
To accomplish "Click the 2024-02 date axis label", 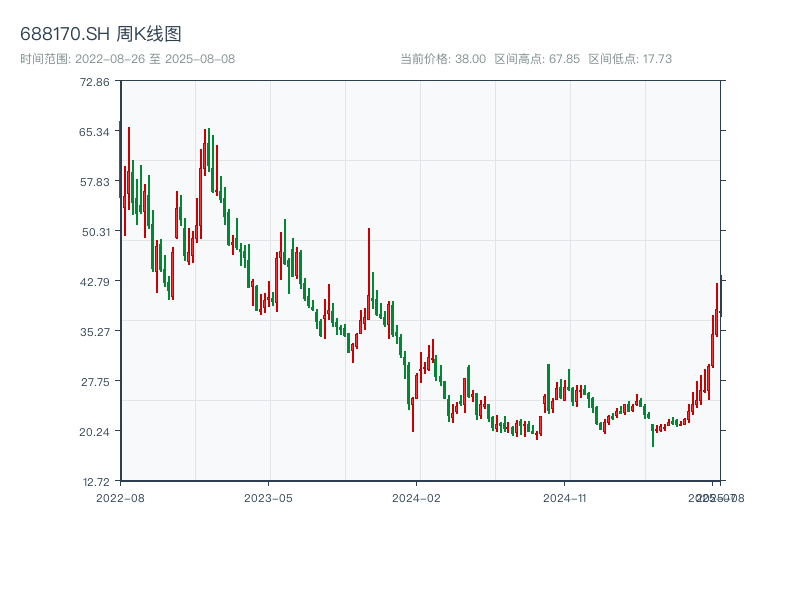I will pos(417,497).
